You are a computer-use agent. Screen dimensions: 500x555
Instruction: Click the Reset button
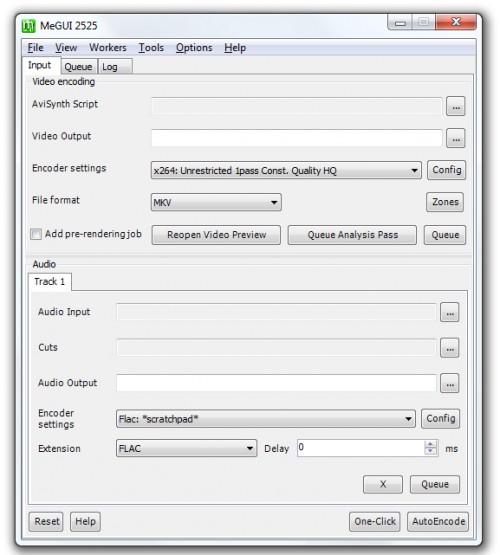(46, 521)
